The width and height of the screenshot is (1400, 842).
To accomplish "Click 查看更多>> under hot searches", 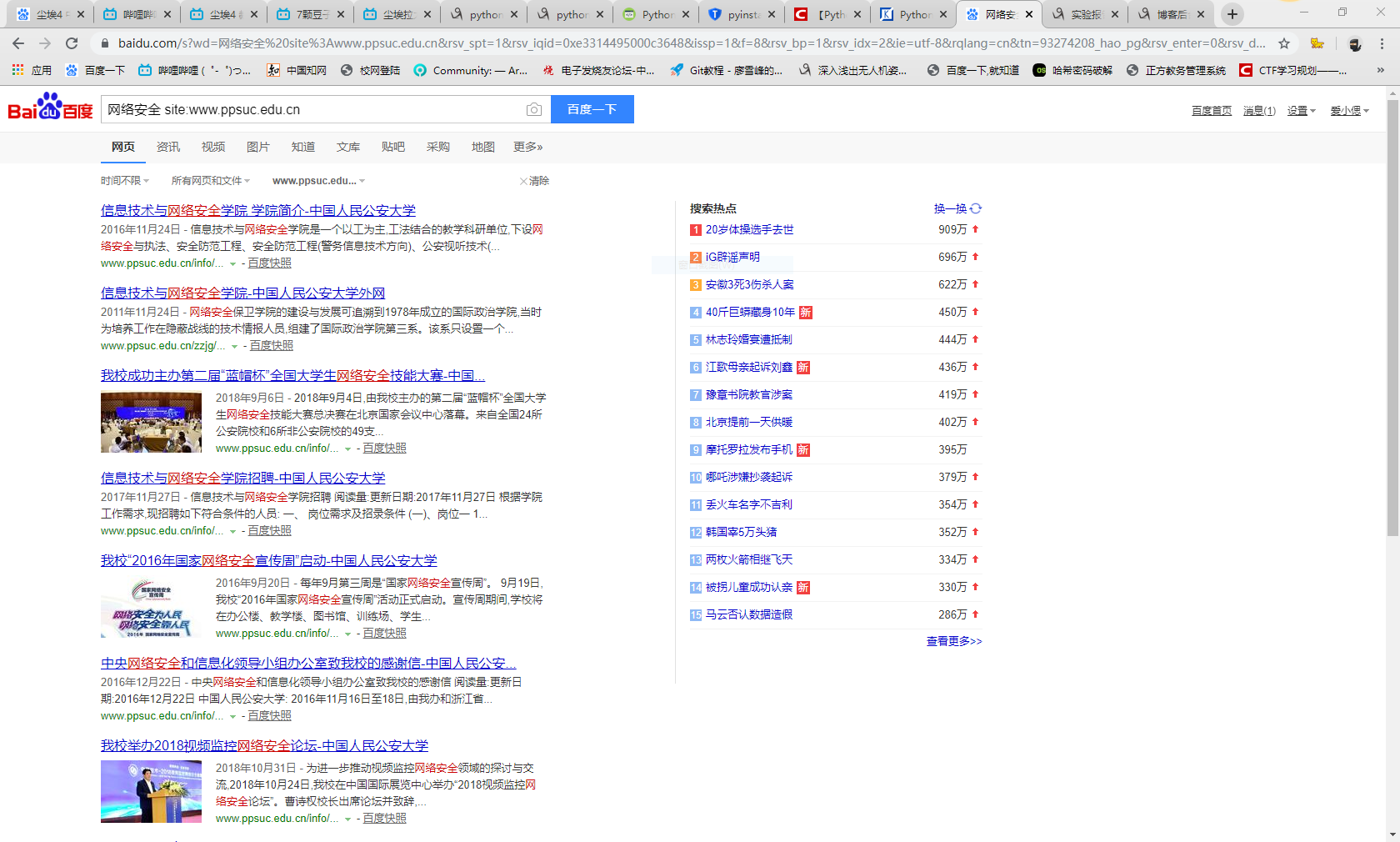I will click(x=954, y=641).
